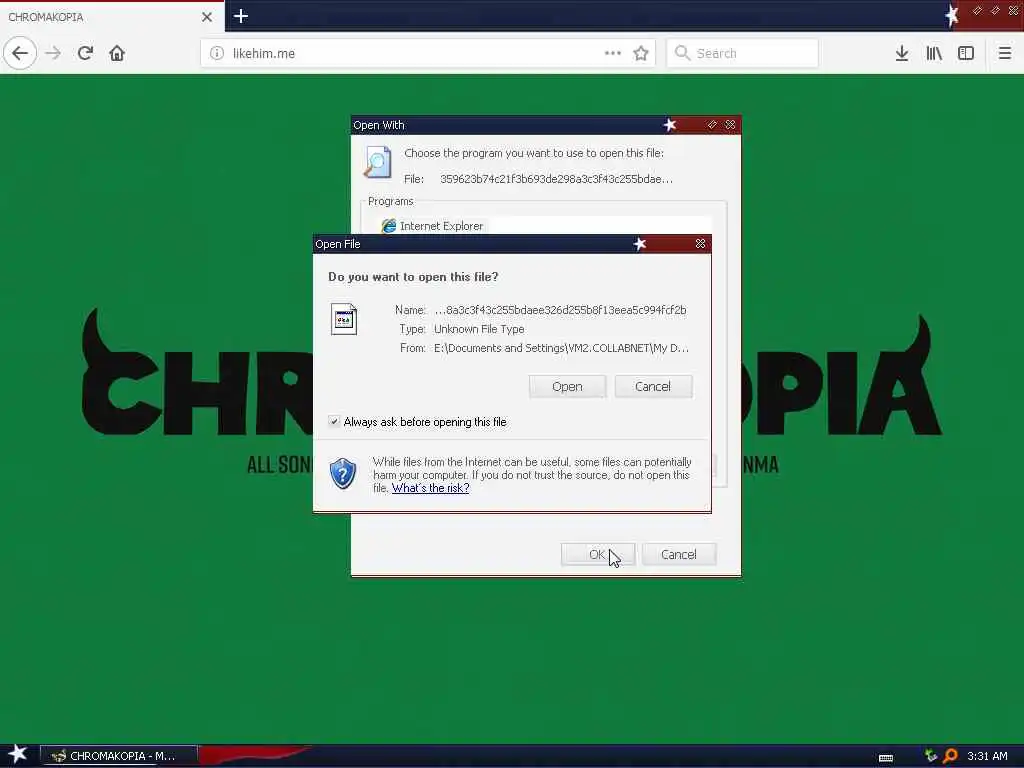Click the browser forward arrow
The width and height of the screenshot is (1024, 768).
(54, 53)
